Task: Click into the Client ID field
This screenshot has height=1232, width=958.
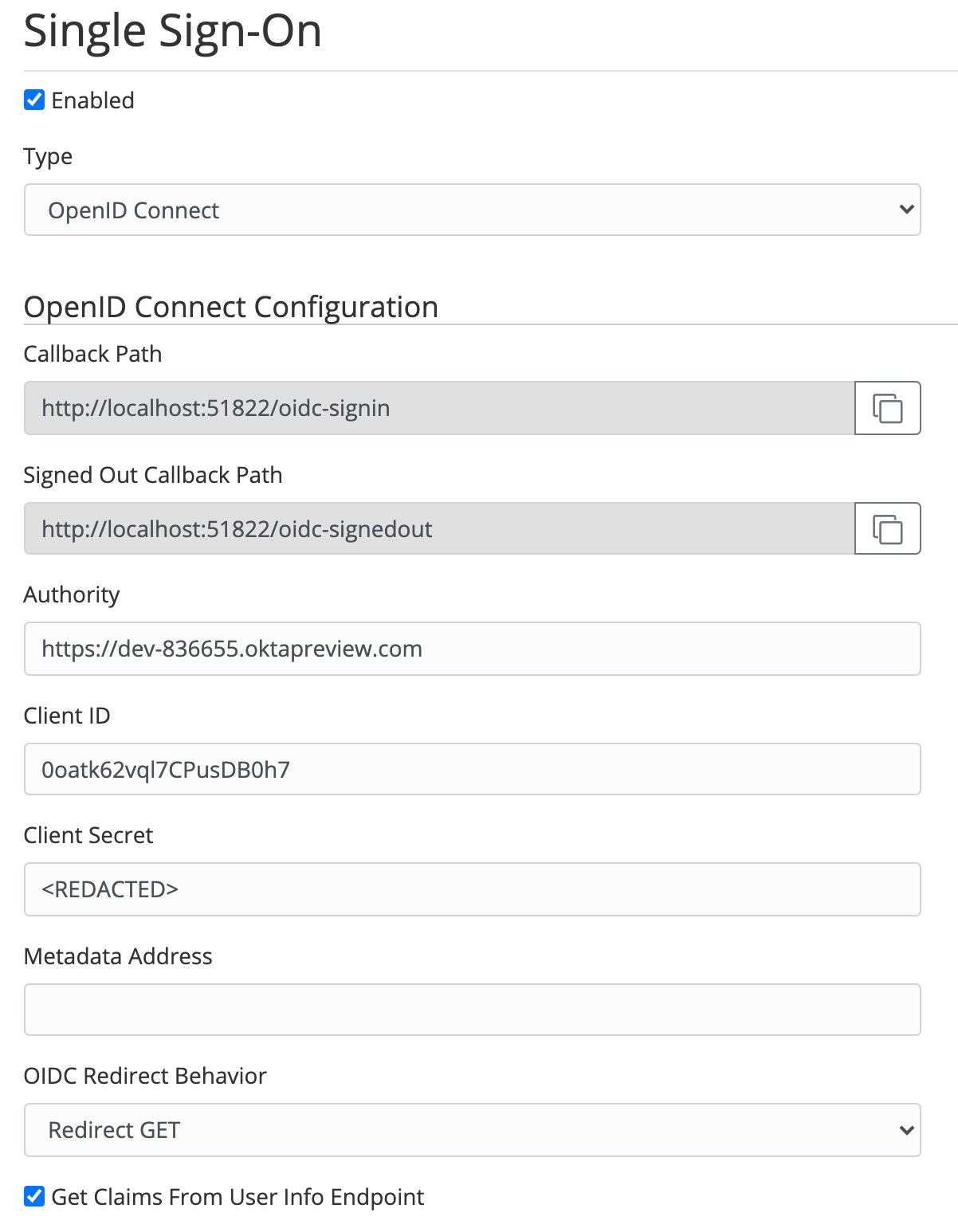Action: tap(472, 770)
